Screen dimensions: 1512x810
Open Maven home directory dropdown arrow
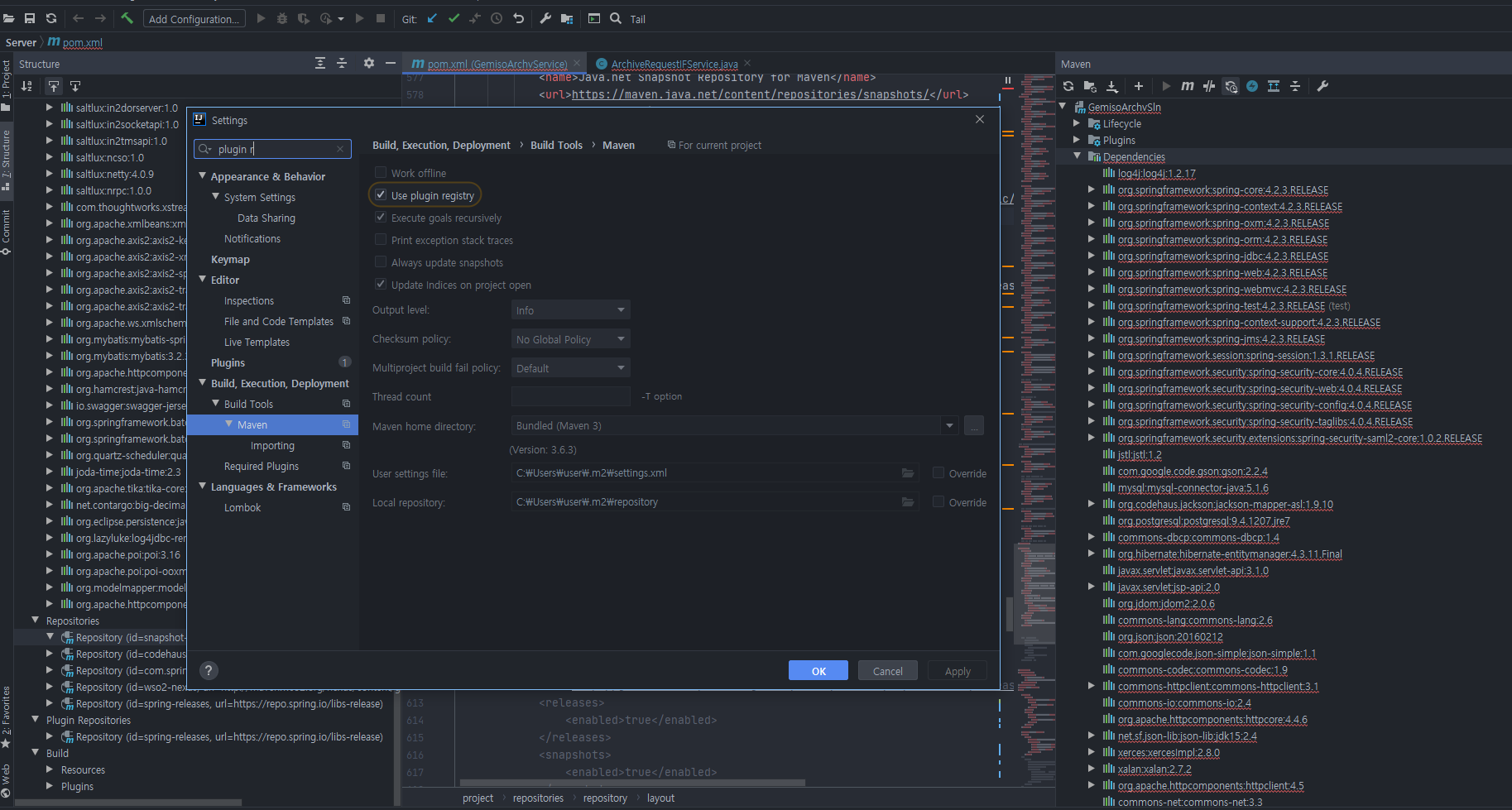949,426
